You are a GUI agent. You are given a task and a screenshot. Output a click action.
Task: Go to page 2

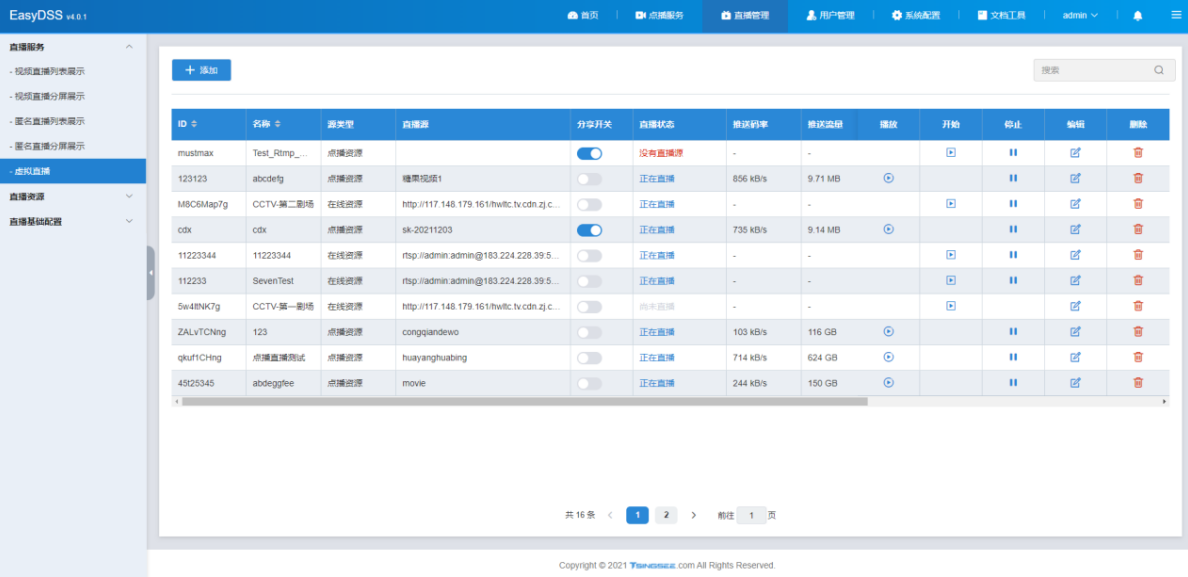(666, 515)
